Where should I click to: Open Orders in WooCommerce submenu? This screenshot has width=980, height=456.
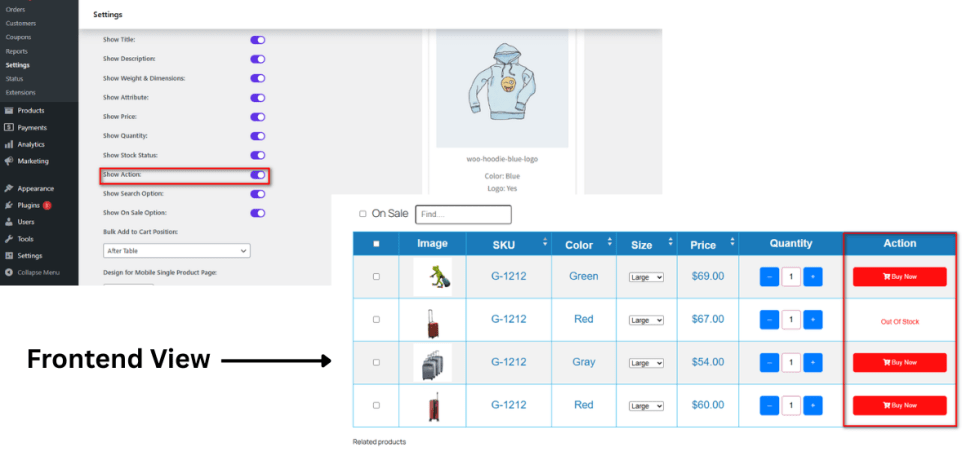click(16, 9)
